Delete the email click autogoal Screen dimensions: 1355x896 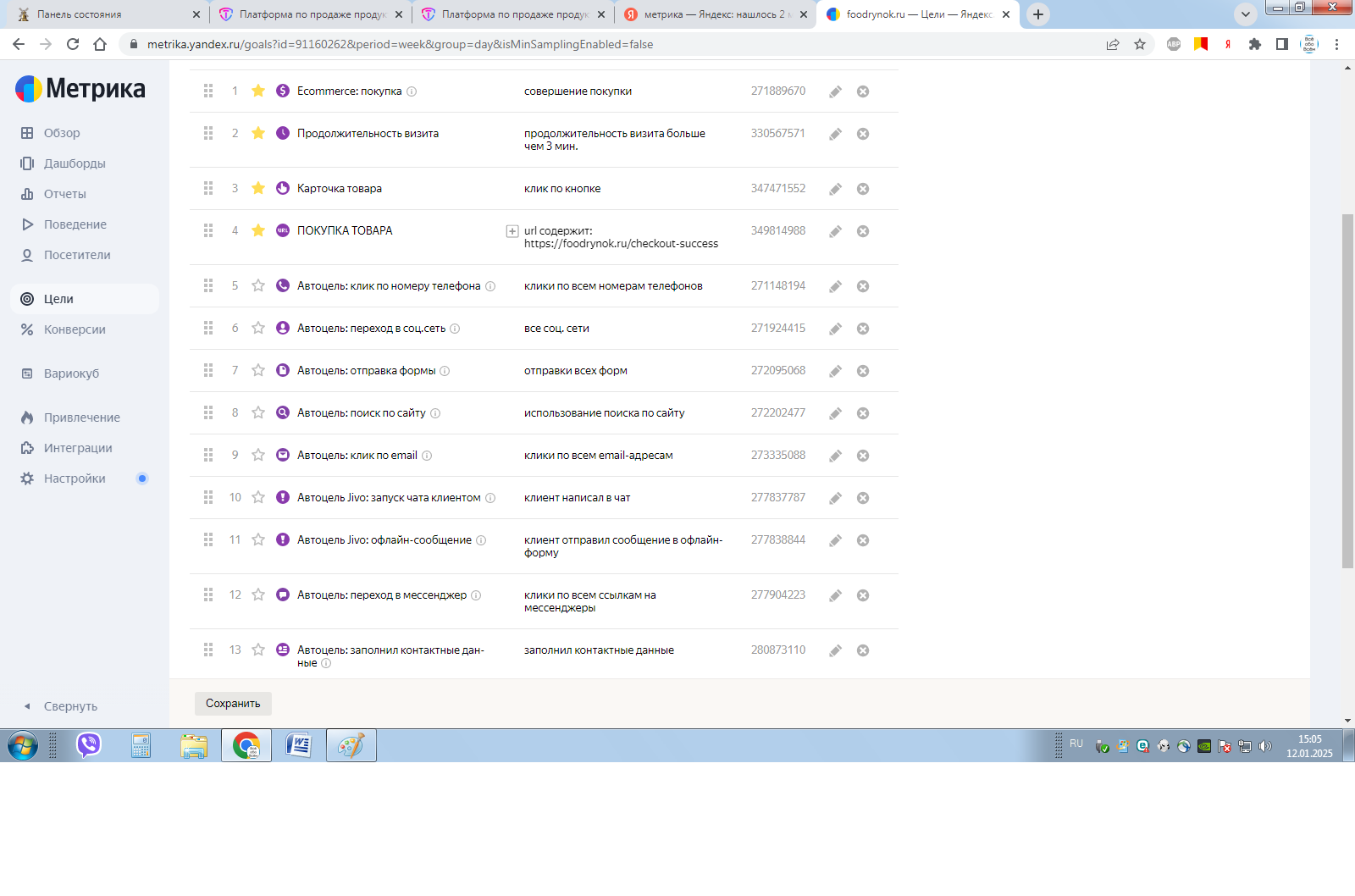(x=863, y=456)
